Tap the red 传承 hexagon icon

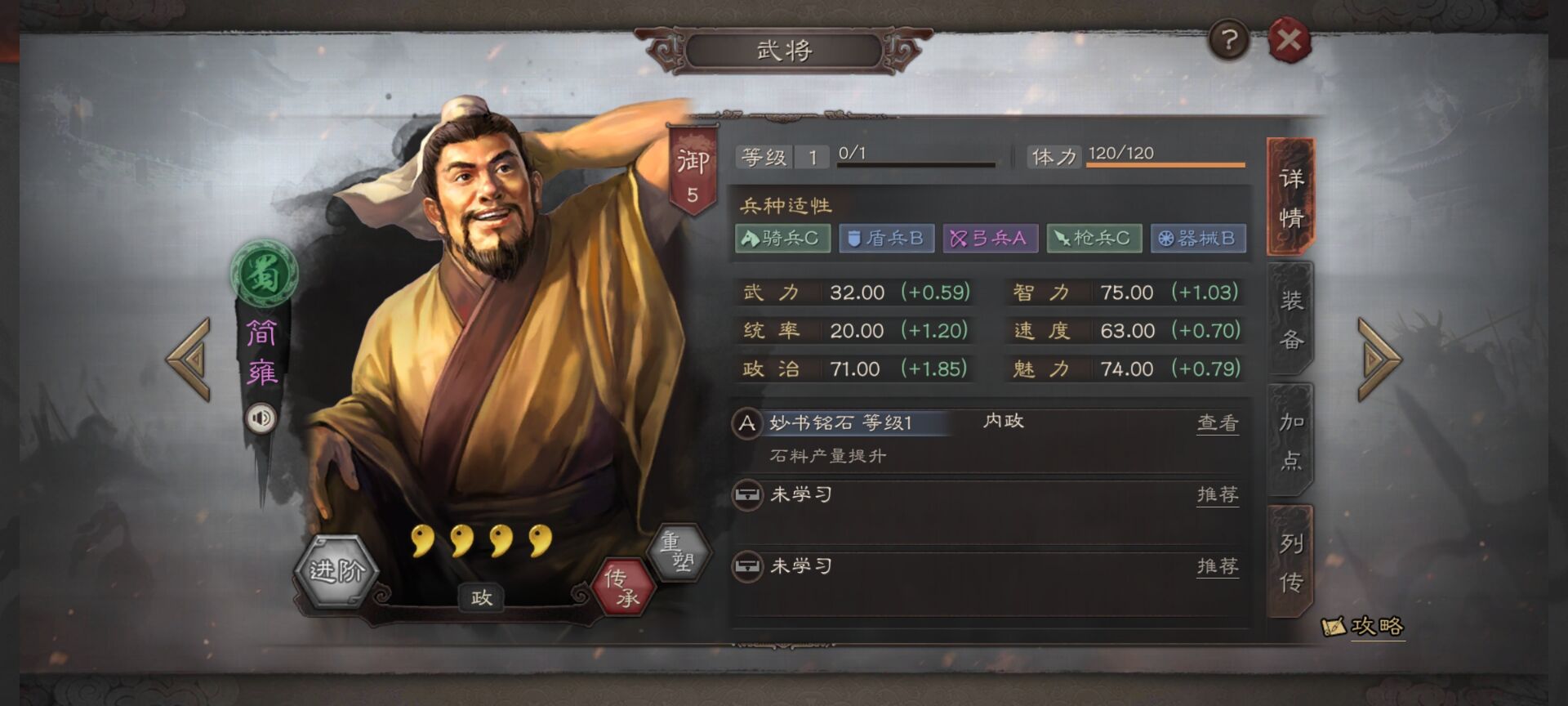(623, 588)
